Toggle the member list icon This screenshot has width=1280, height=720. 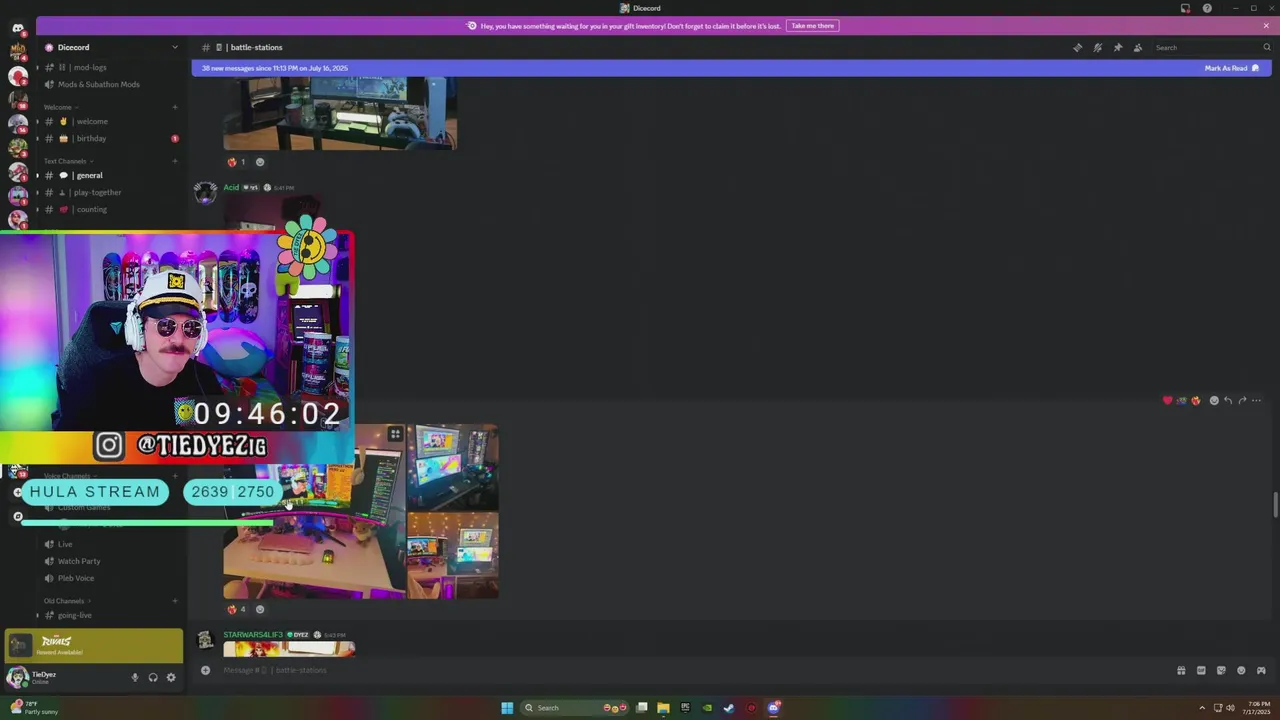[1138, 47]
